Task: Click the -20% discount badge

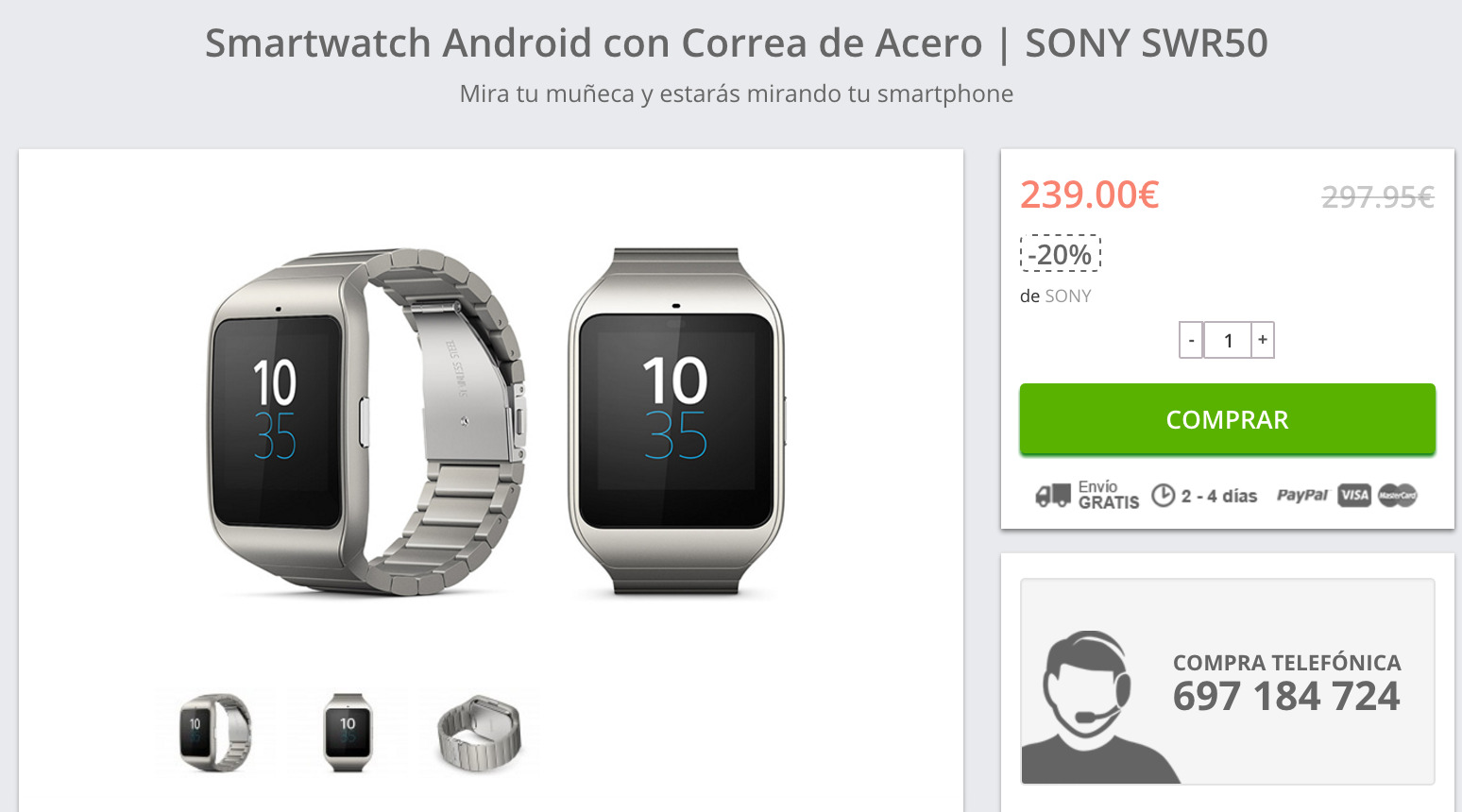Action: pyautogui.click(x=1061, y=253)
